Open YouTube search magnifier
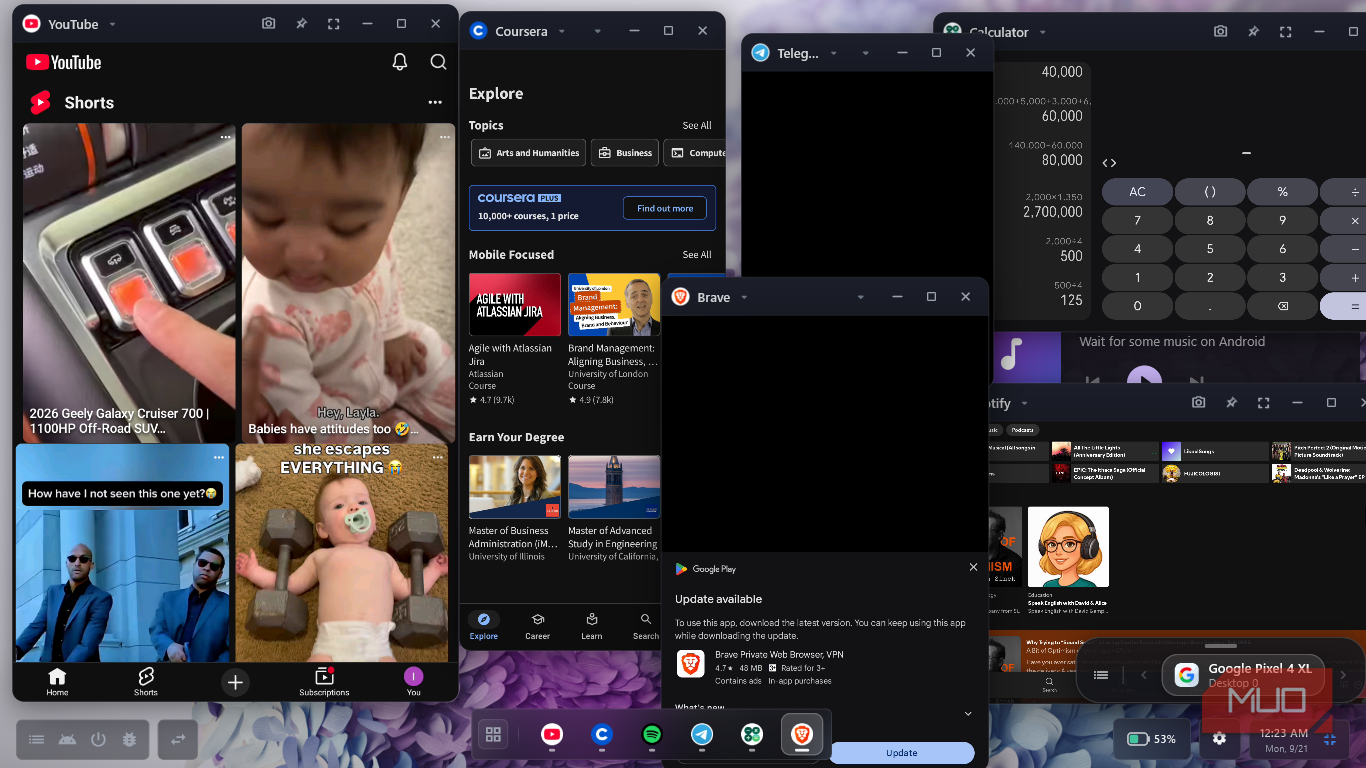This screenshot has width=1366, height=768. coord(438,62)
